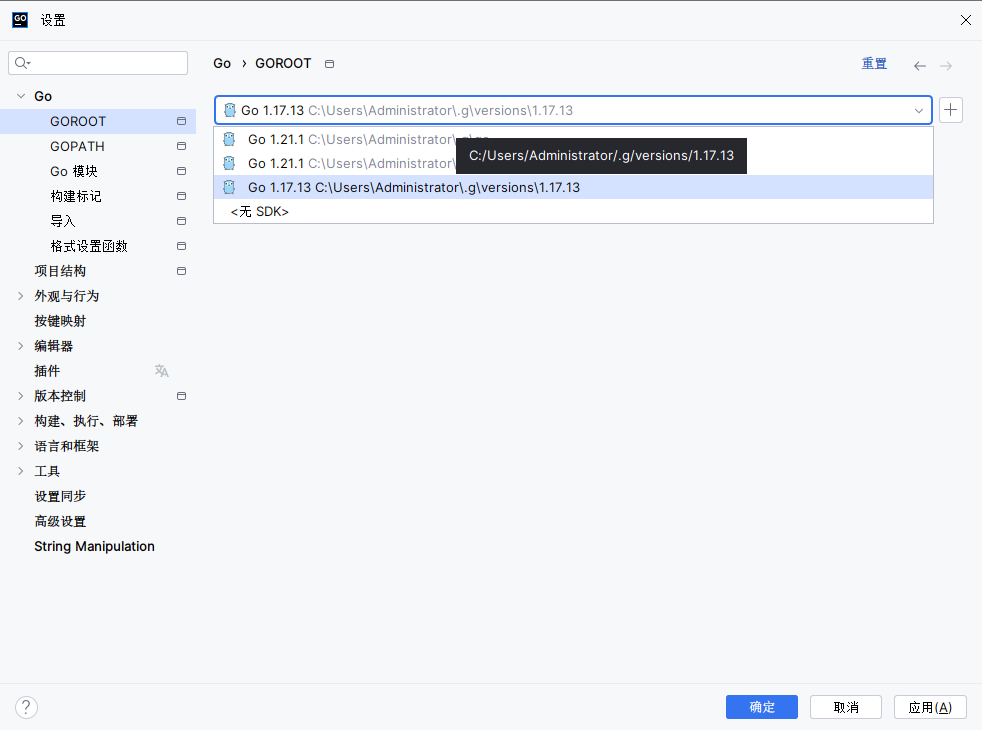This screenshot has height=730, width=982.
Task: Expand the 编辑器 settings section
Action: [x=21, y=346]
